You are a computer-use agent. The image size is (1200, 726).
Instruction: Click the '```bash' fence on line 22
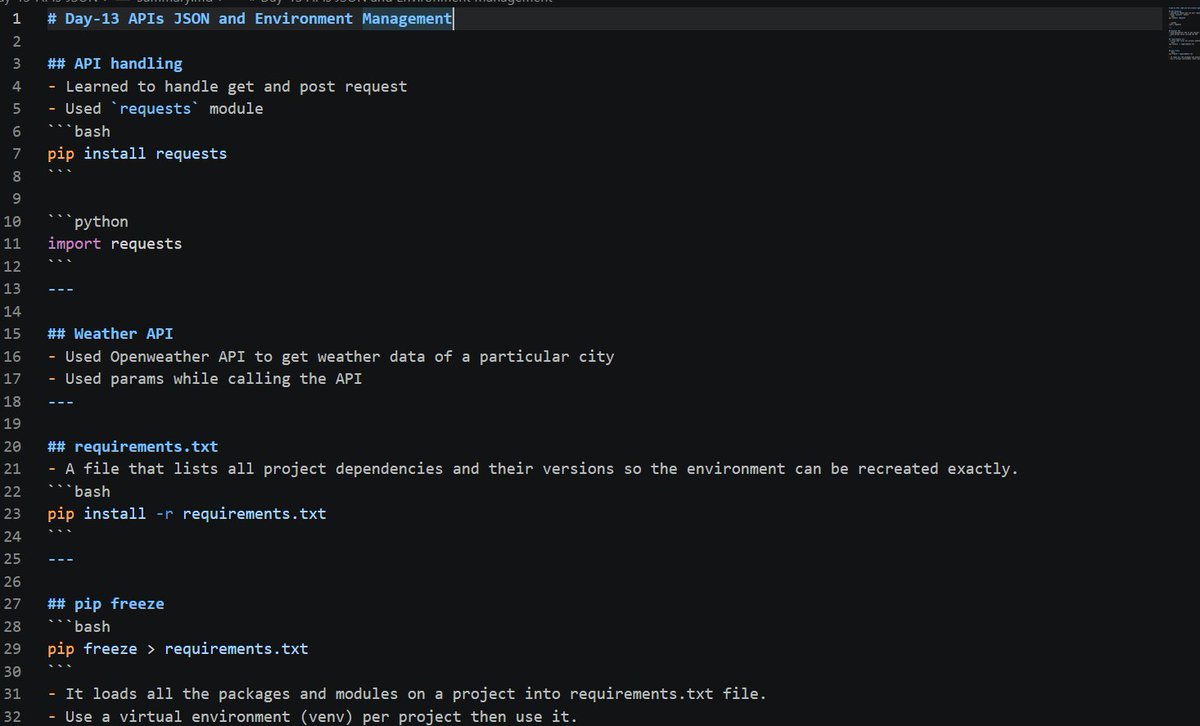pyautogui.click(x=79, y=491)
